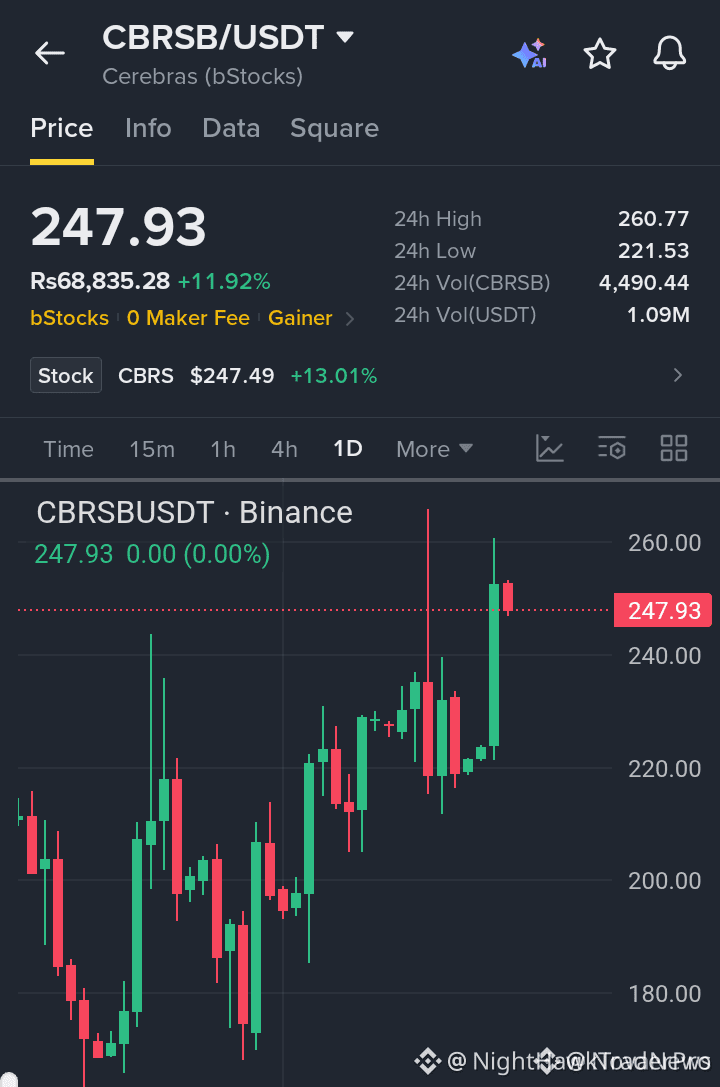Tap the CBRSBUSDT · Binance chart title
The height and width of the screenshot is (1087, 720).
point(194,512)
